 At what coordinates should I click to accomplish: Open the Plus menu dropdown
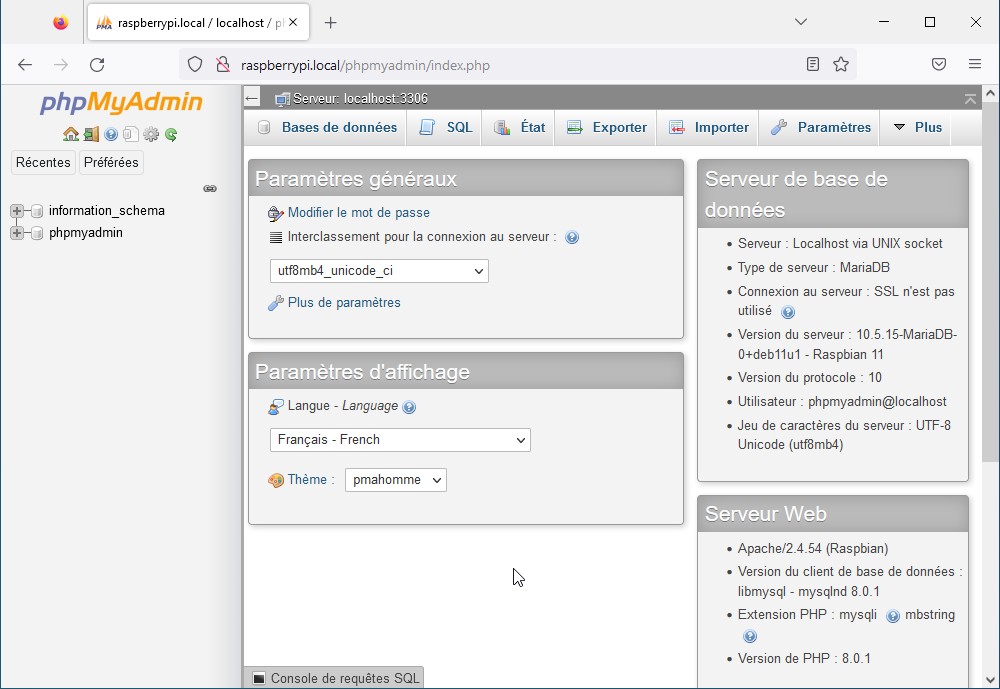pos(918,128)
